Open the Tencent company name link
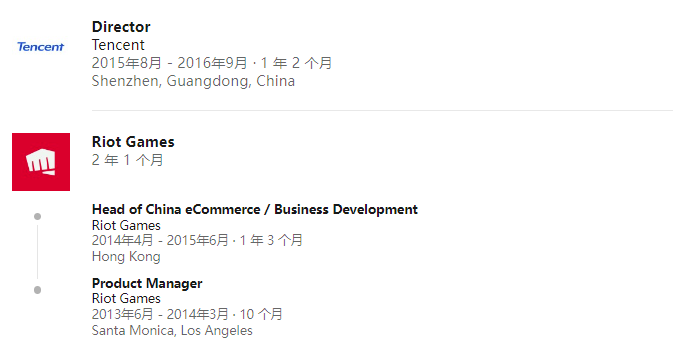The width and height of the screenshot is (686, 360). (x=118, y=45)
